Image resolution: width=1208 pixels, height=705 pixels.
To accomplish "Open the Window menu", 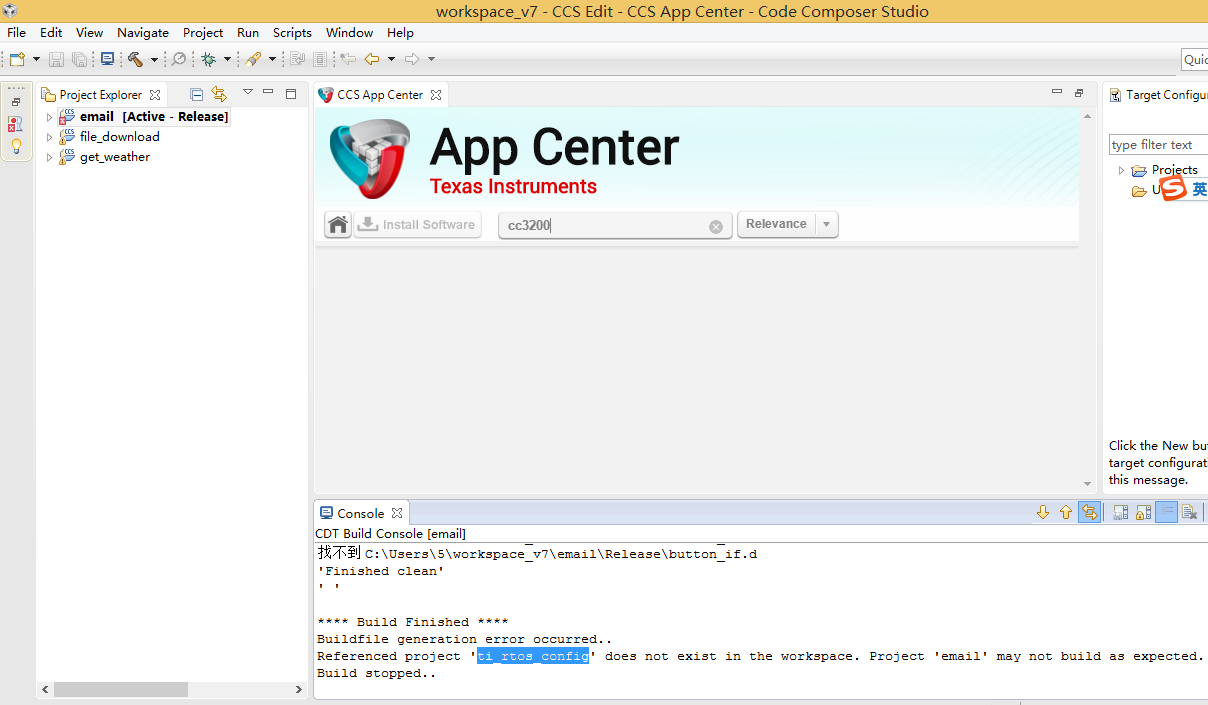I will [x=350, y=32].
